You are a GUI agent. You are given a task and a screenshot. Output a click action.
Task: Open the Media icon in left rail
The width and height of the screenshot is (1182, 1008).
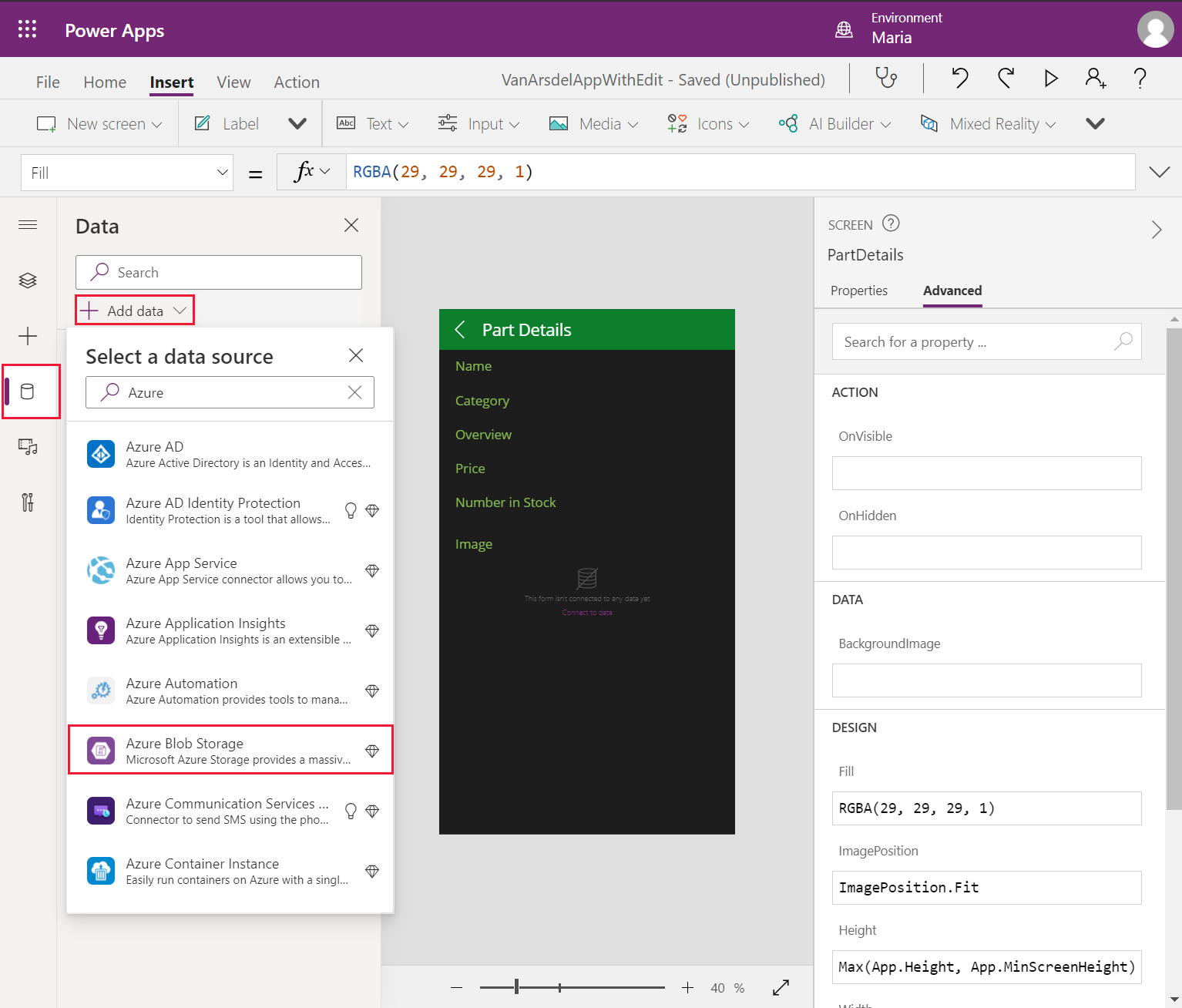point(28,447)
